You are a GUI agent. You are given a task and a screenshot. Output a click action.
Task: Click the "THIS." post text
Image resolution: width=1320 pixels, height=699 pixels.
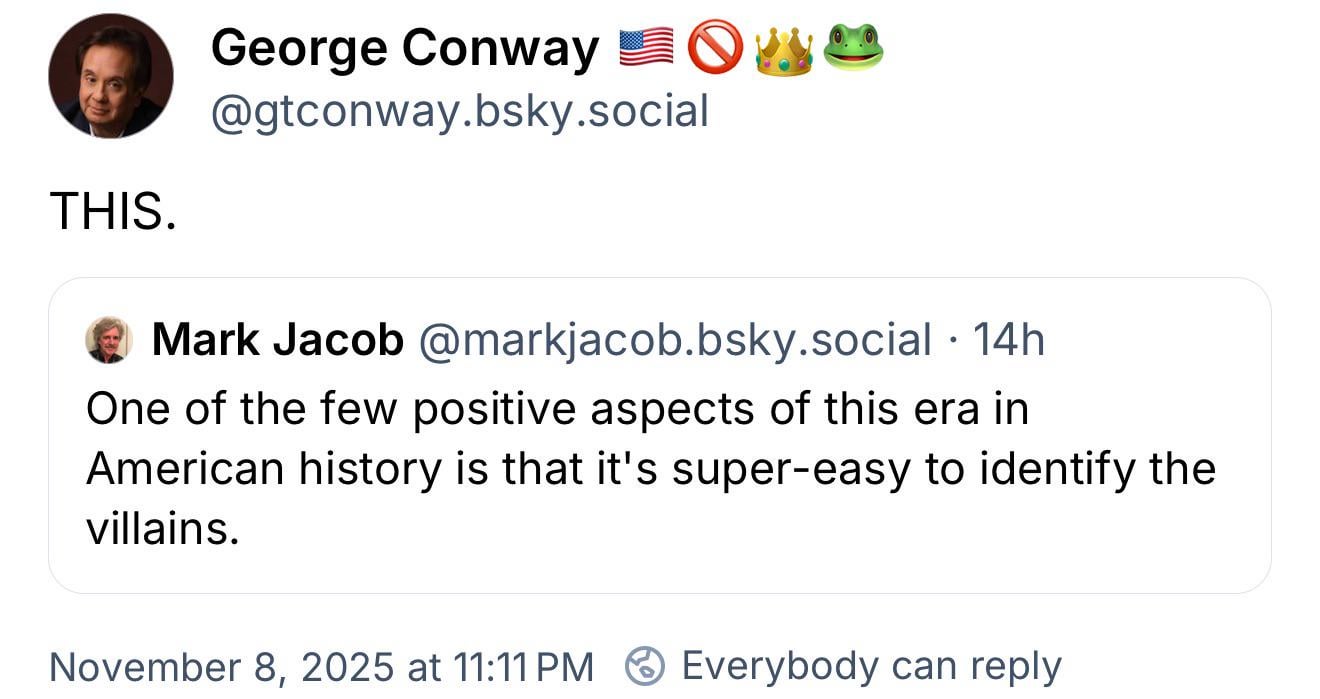113,209
